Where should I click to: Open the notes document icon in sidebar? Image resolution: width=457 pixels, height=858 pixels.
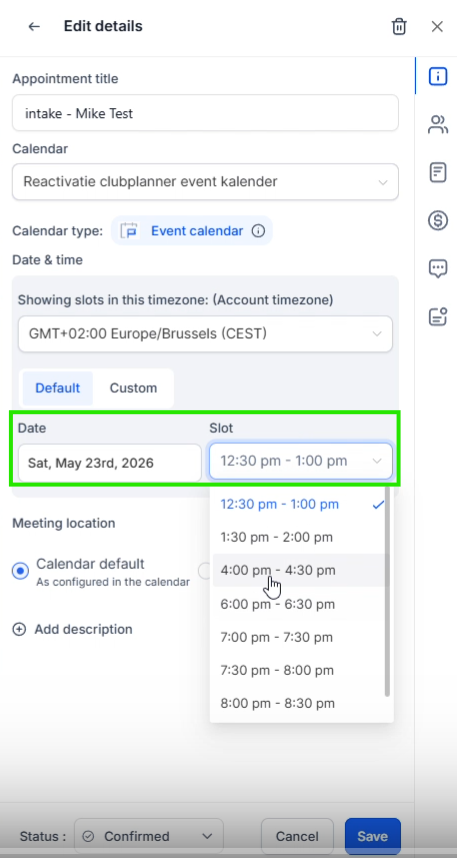pyautogui.click(x=438, y=173)
